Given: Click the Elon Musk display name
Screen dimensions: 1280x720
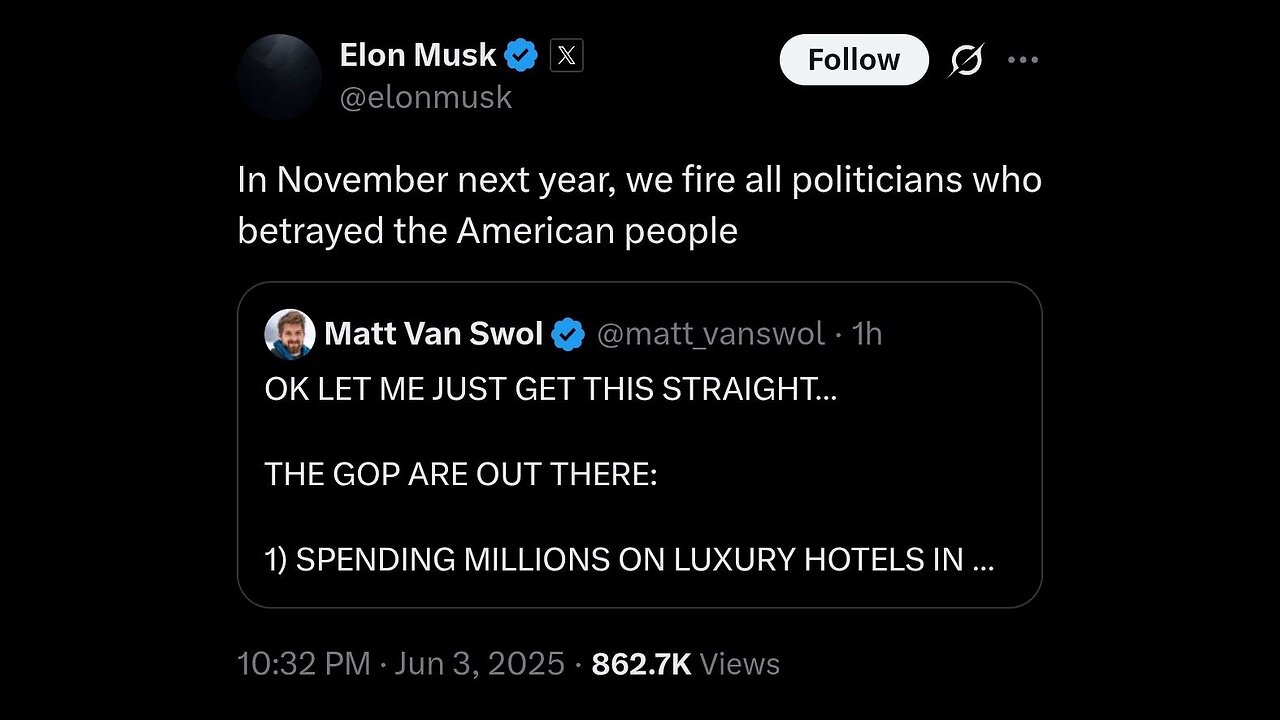Looking at the screenshot, I should pyautogui.click(x=418, y=56).
